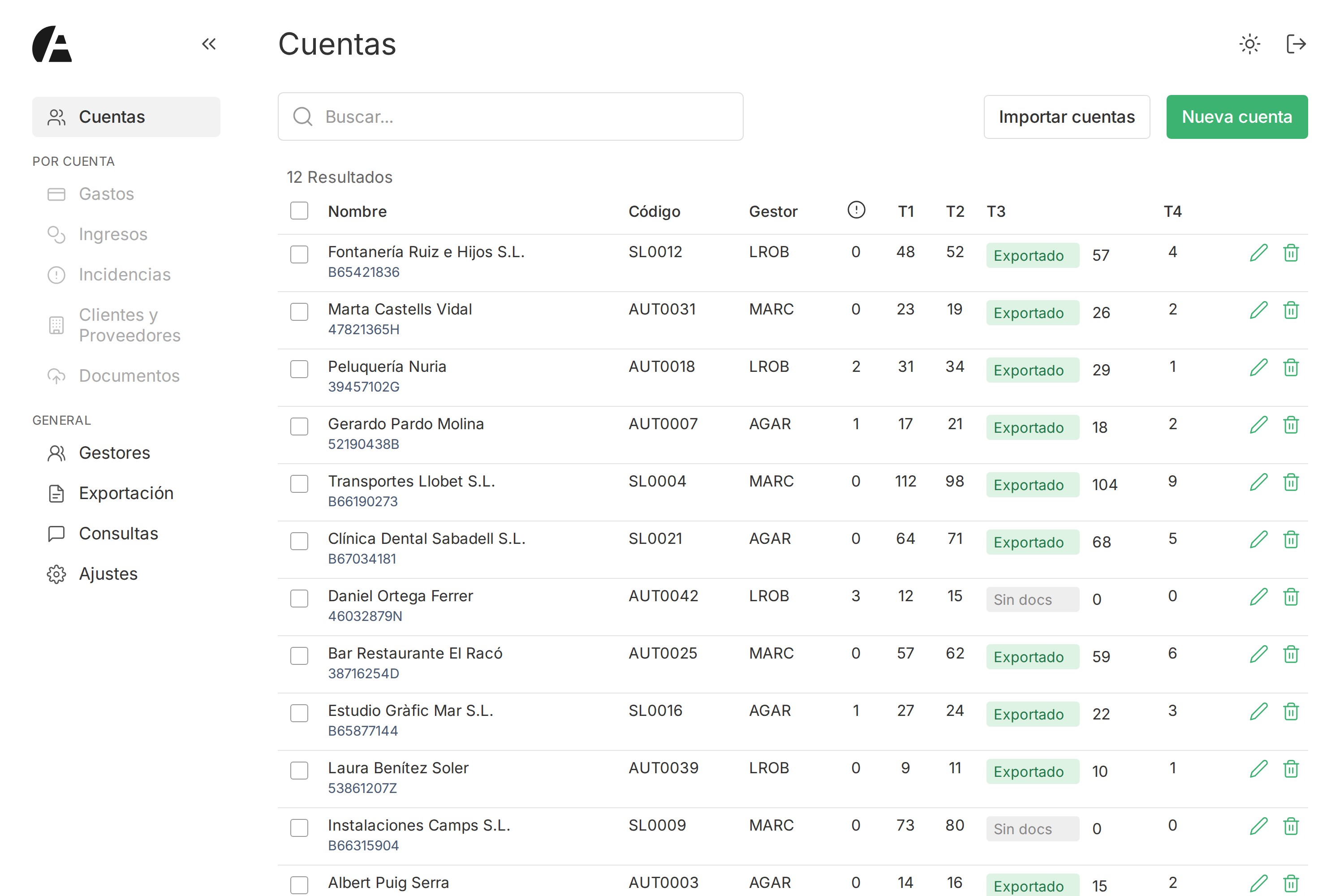Screen dimensions: 1344x896
Task: Edit Daniel Ortega Ferrer account
Action: coord(1259,597)
